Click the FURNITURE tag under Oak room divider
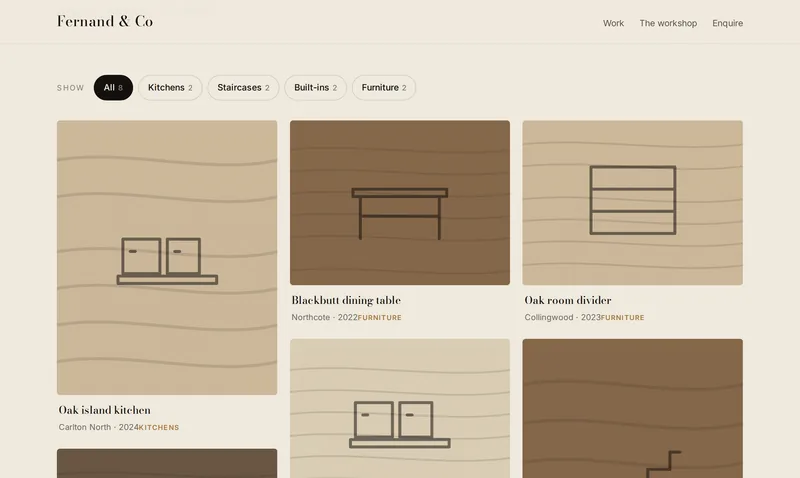800x478 pixels. [x=622, y=317]
